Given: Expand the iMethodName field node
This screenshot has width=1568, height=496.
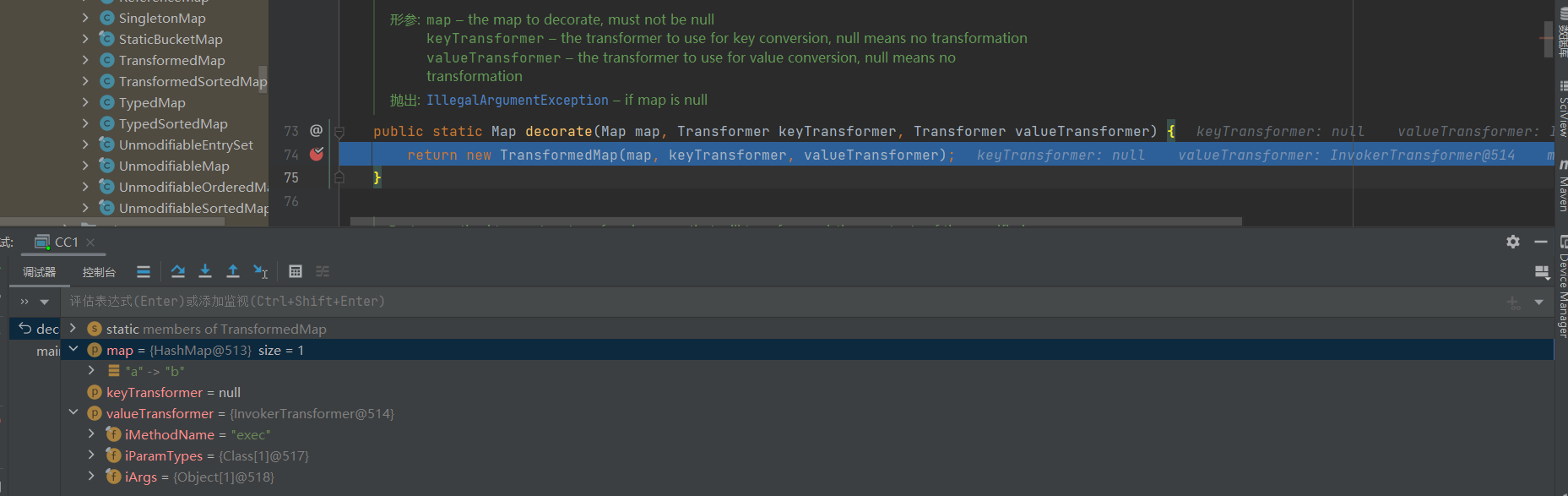Looking at the screenshot, I should coord(91,434).
